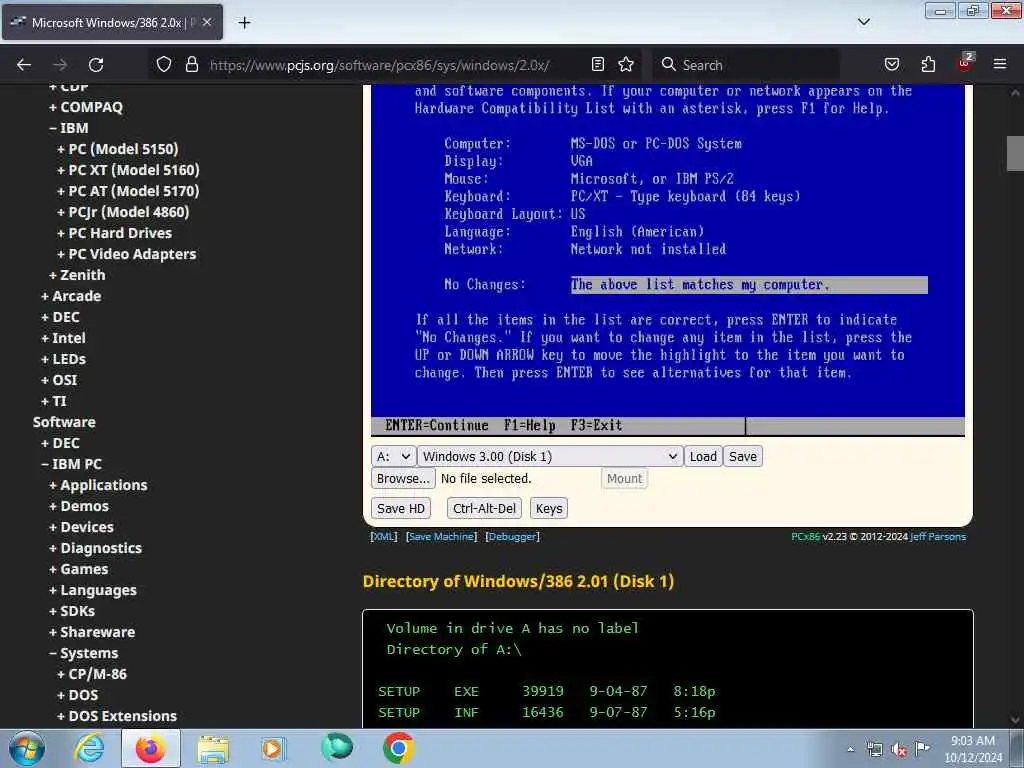Toggle reader view icon in address bar
This screenshot has height=768, width=1024.
pyautogui.click(x=598, y=65)
